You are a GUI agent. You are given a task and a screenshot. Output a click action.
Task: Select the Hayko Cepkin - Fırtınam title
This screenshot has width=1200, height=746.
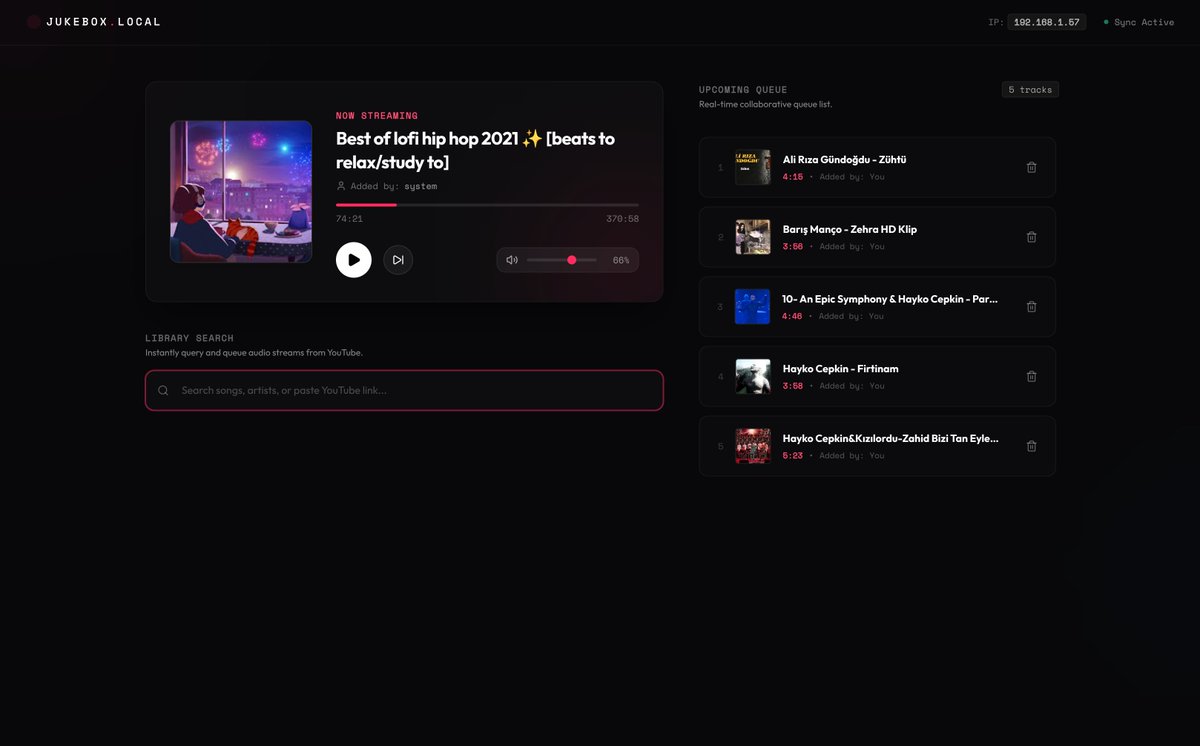click(841, 369)
